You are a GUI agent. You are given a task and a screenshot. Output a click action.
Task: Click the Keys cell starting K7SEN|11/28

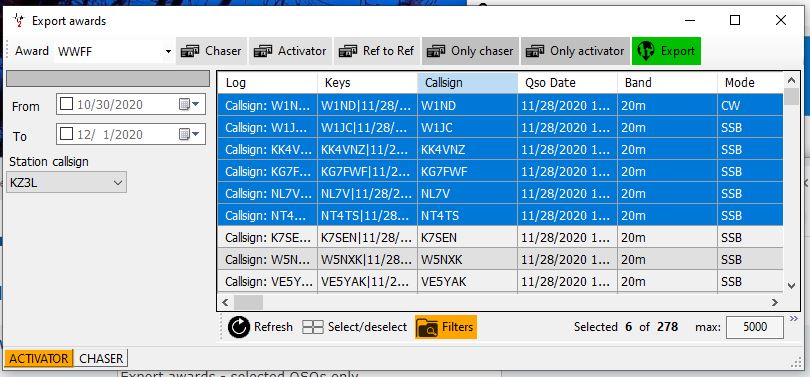tap(367, 238)
